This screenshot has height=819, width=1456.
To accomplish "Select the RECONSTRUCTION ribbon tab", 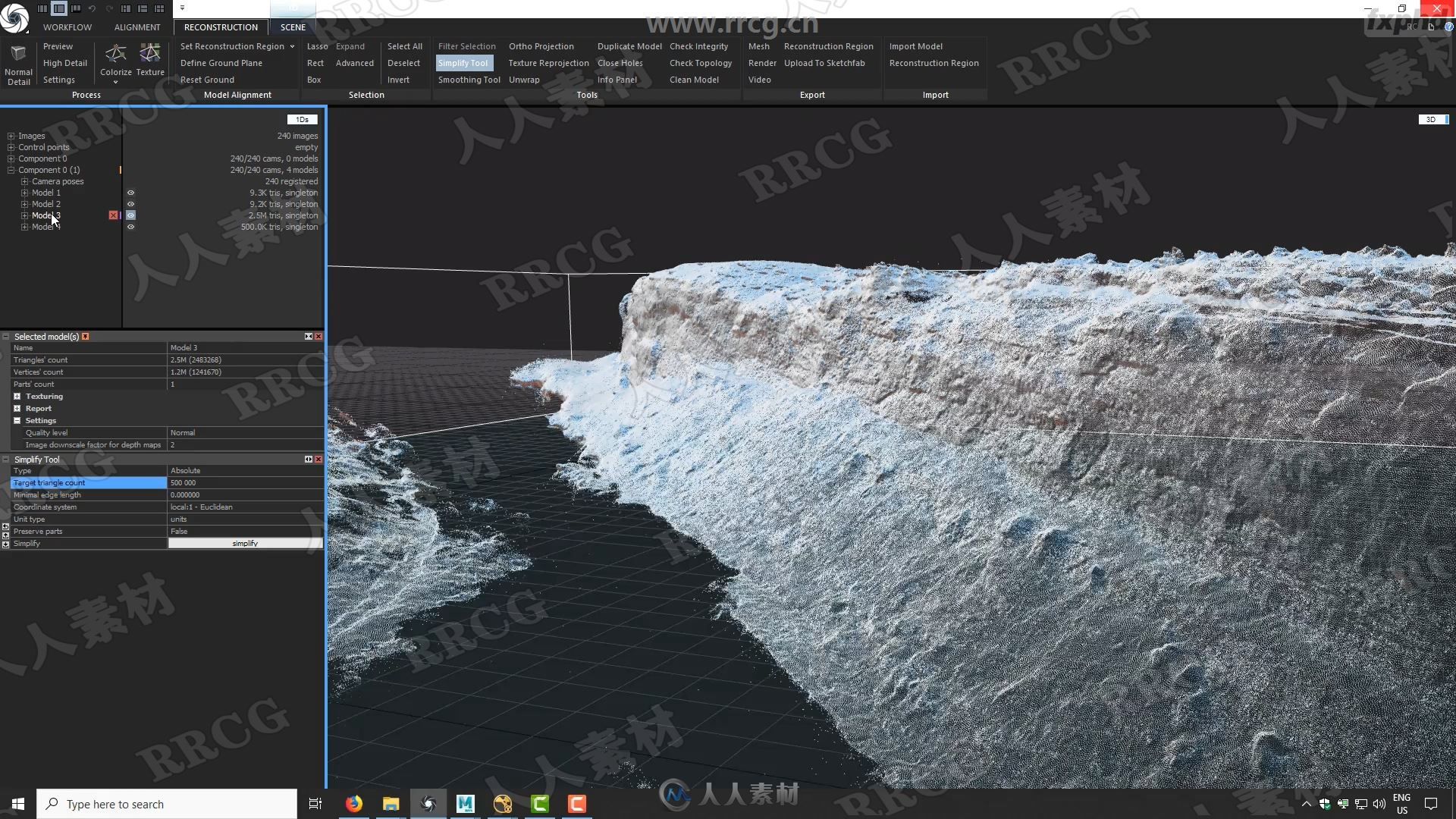I will click(221, 27).
